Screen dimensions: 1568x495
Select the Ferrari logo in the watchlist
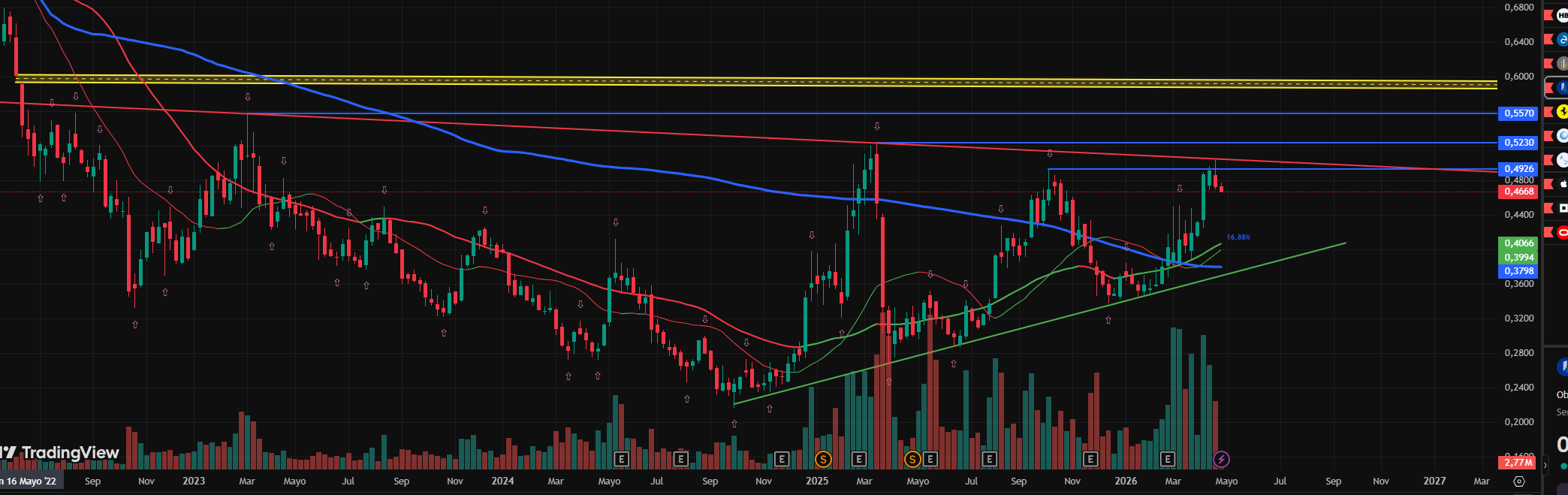[x=1563, y=112]
